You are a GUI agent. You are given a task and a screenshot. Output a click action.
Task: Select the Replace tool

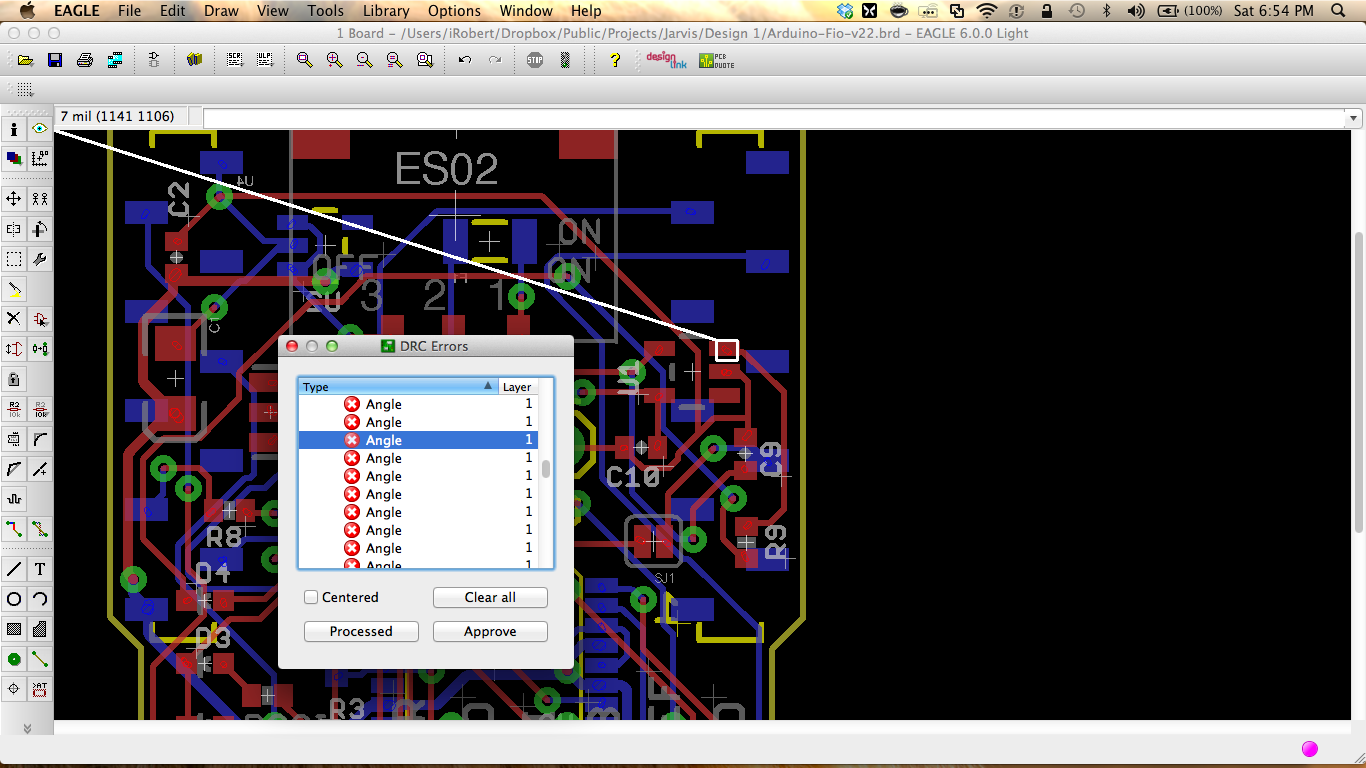40,349
